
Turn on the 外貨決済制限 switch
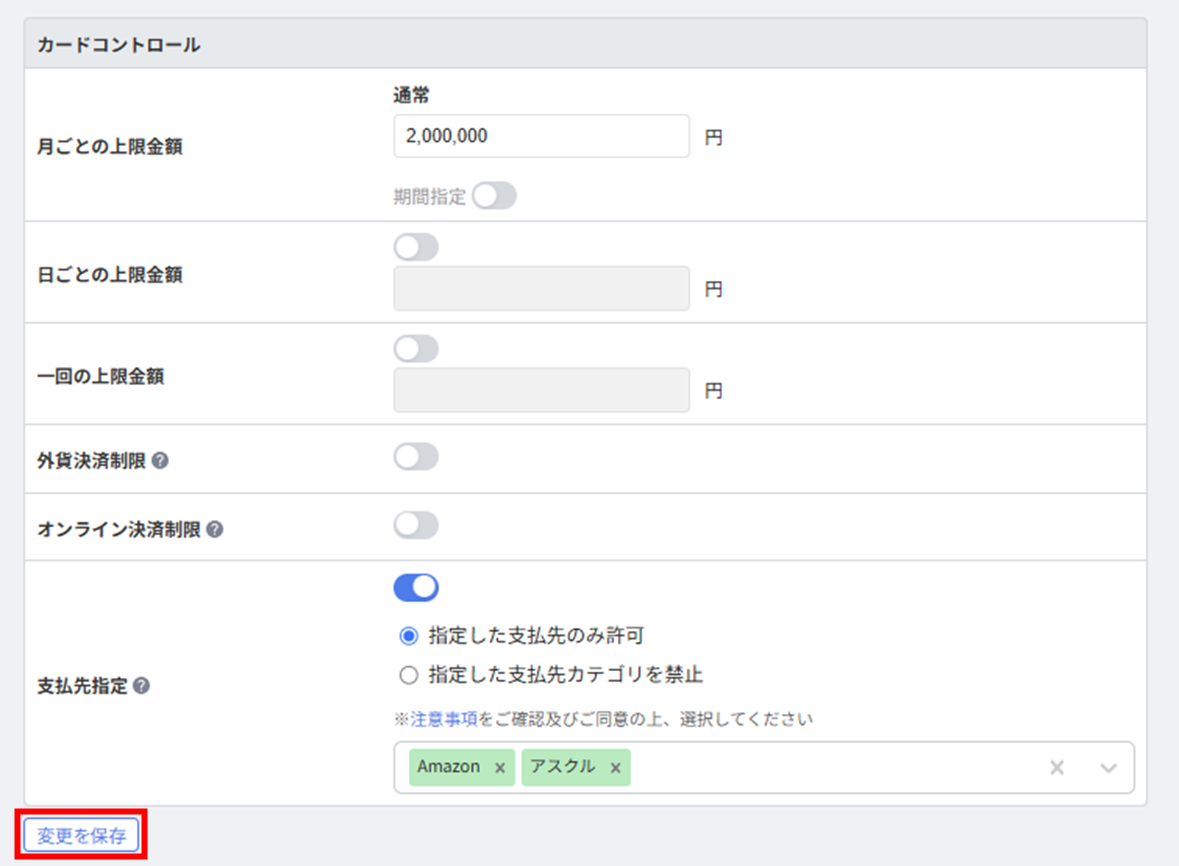pyautogui.click(x=416, y=456)
